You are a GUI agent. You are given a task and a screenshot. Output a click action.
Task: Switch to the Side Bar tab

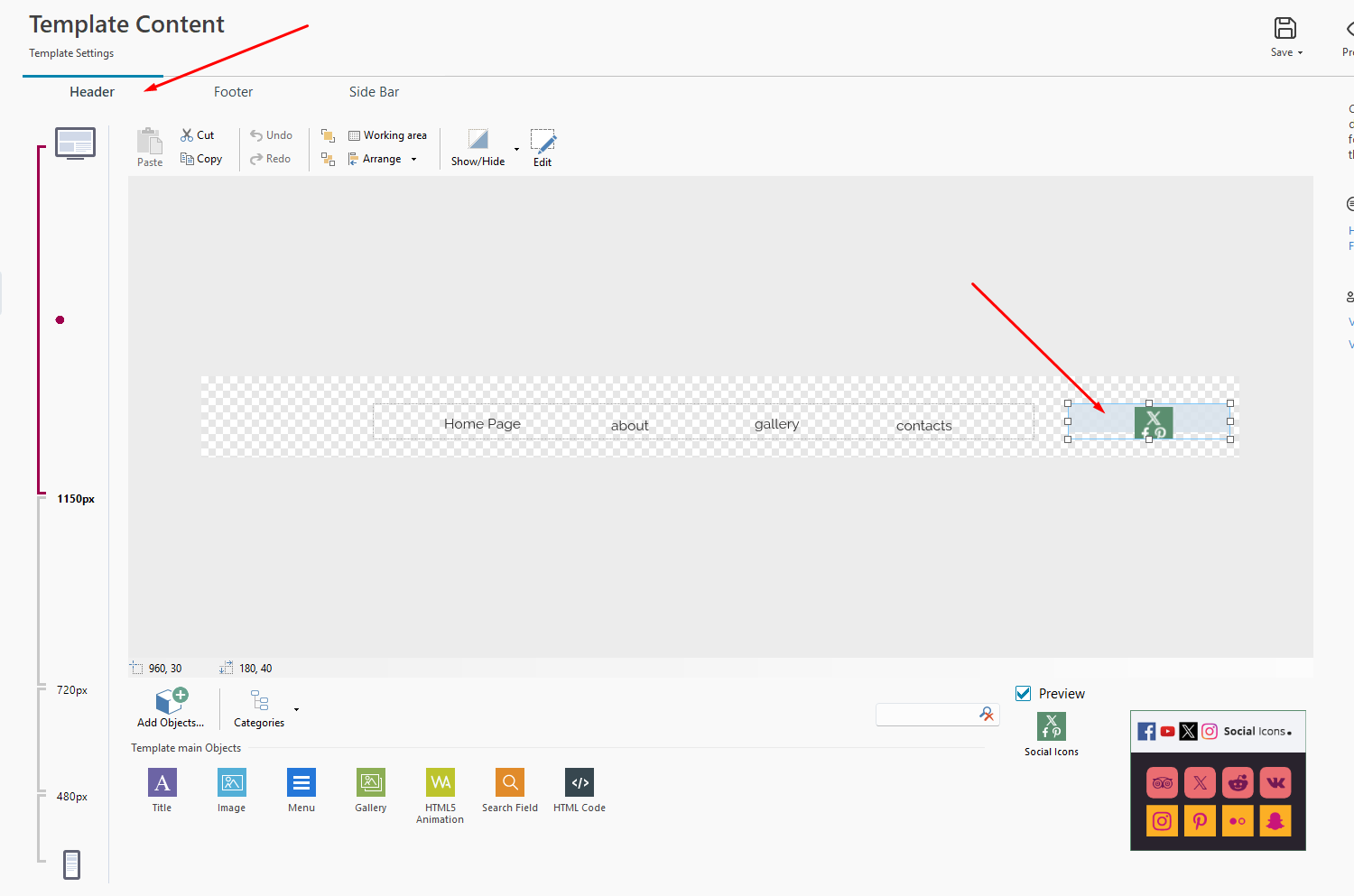click(x=374, y=92)
